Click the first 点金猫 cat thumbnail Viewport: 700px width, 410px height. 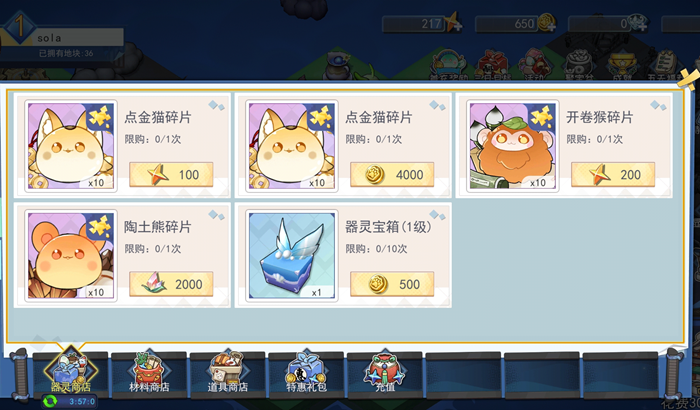pos(71,146)
